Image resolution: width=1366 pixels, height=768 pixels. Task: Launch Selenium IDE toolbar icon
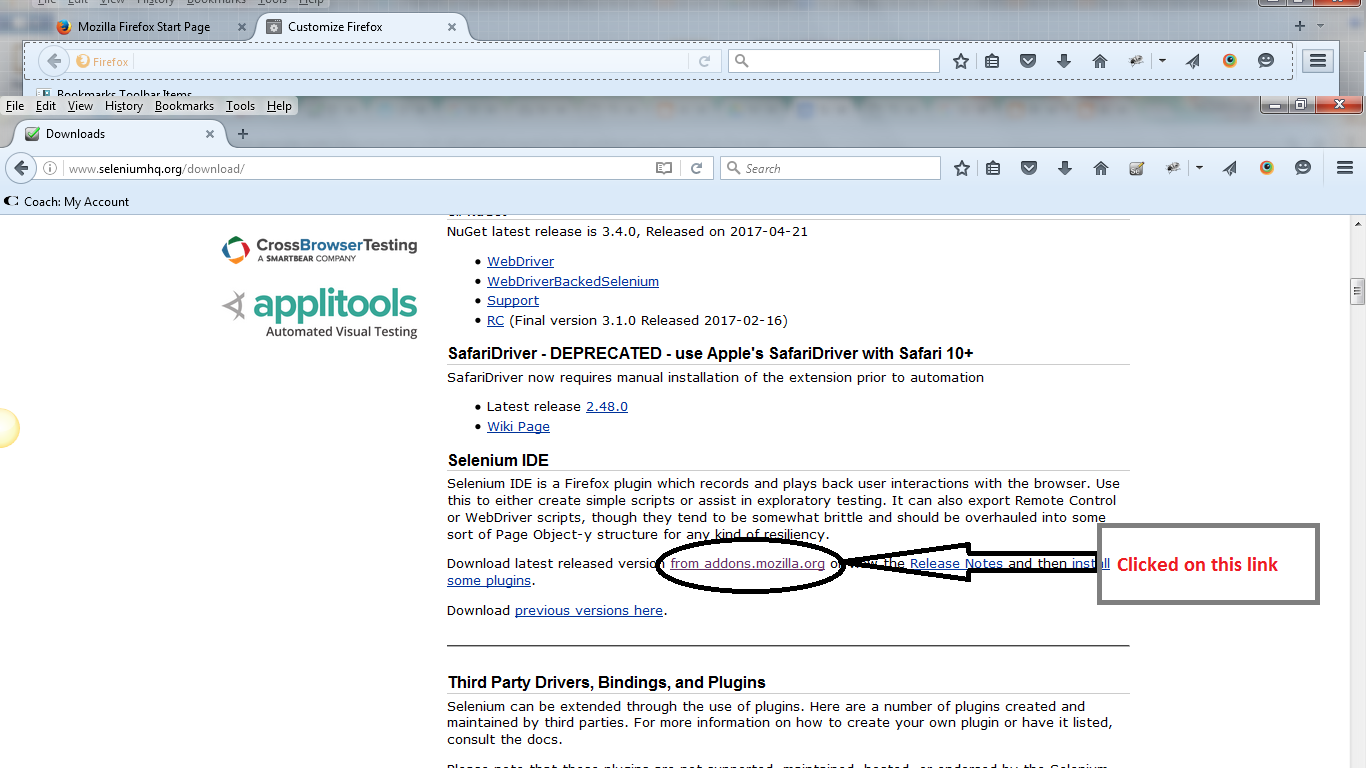1136,169
